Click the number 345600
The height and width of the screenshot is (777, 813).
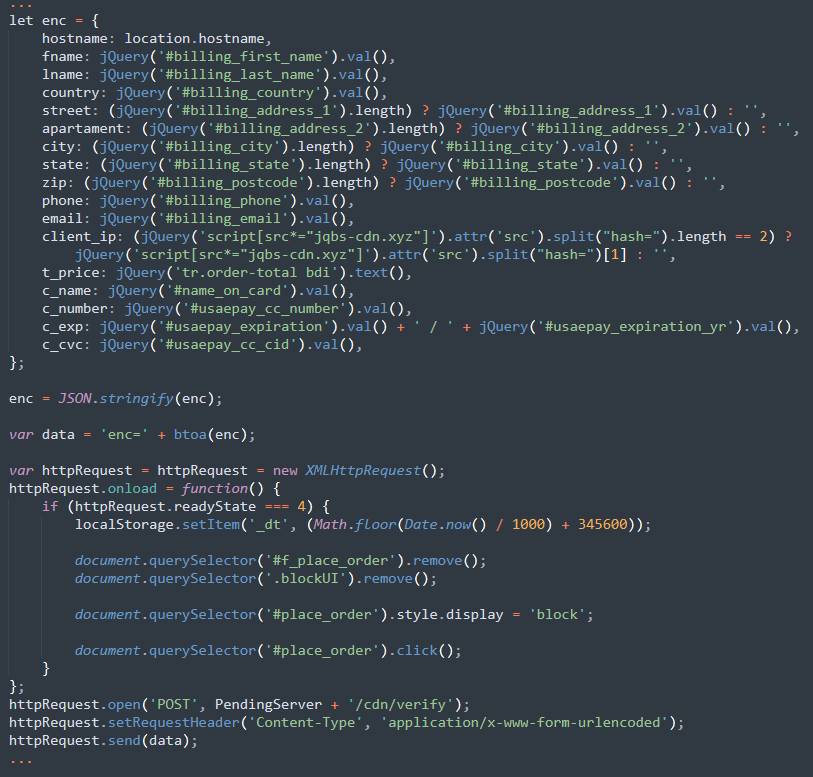click(x=603, y=525)
